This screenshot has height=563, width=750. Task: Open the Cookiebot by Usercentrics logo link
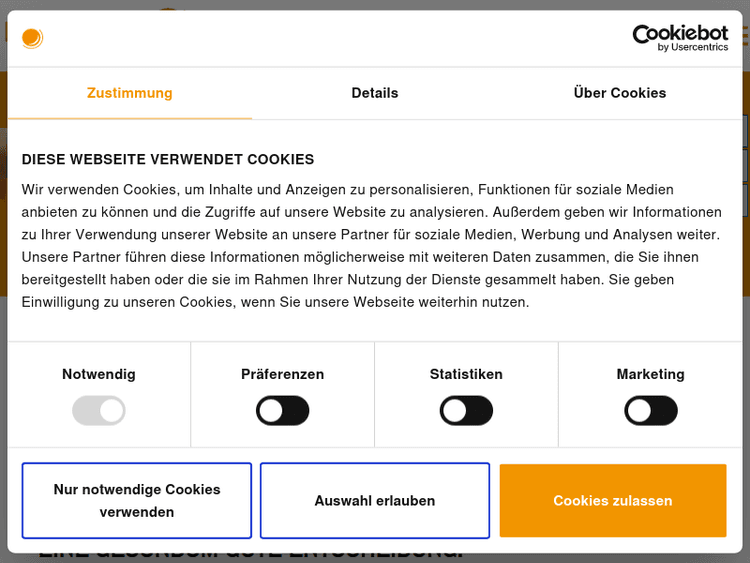[680, 38]
